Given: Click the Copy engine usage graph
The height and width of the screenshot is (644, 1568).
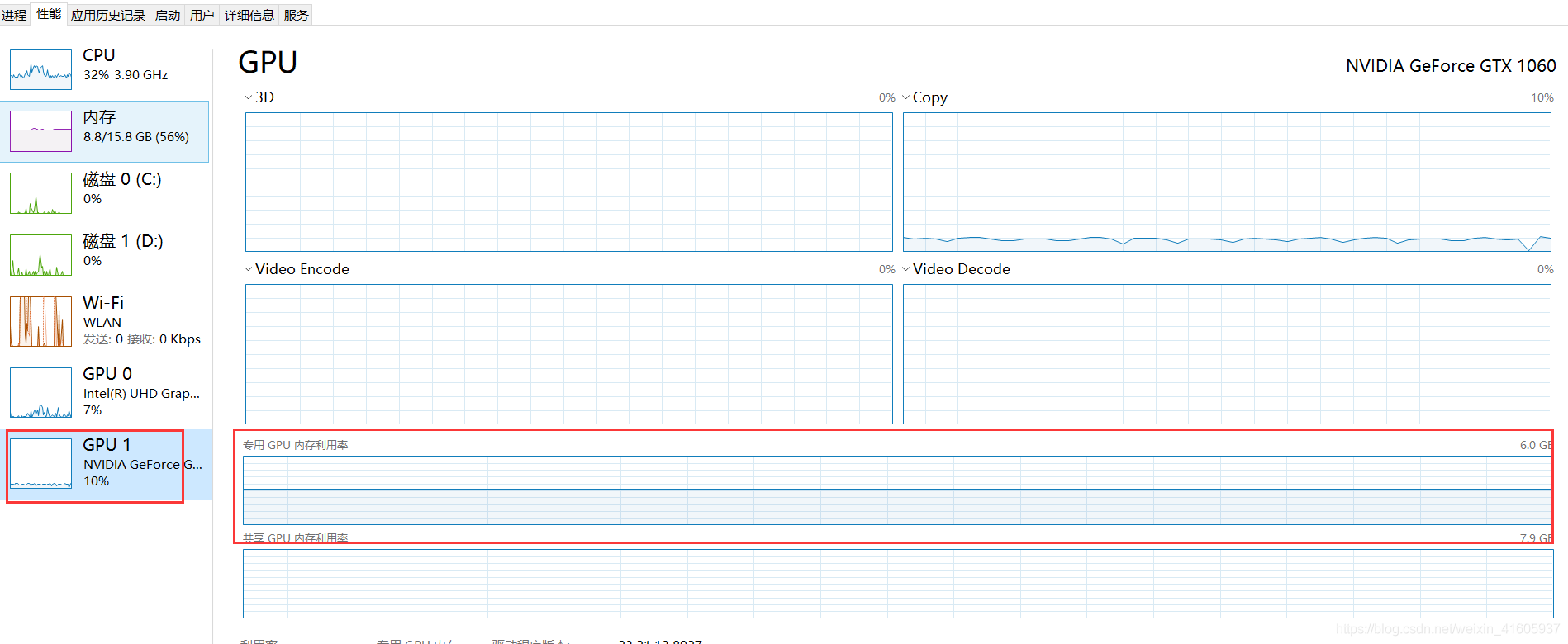Looking at the screenshot, I should [x=1227, y=182].
